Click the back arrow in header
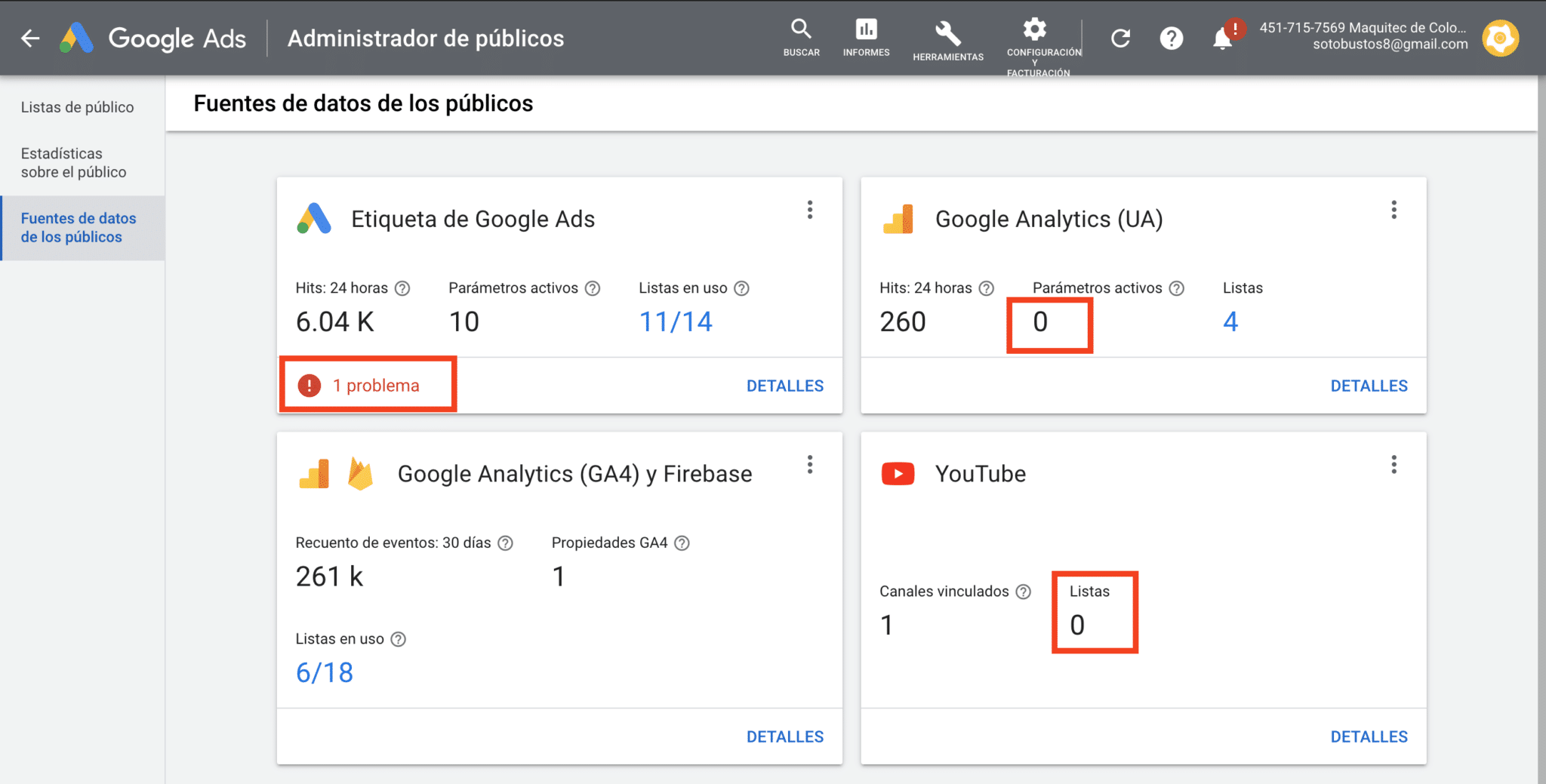The width and height of the screenshot is (1546, 784). [30, 38]
